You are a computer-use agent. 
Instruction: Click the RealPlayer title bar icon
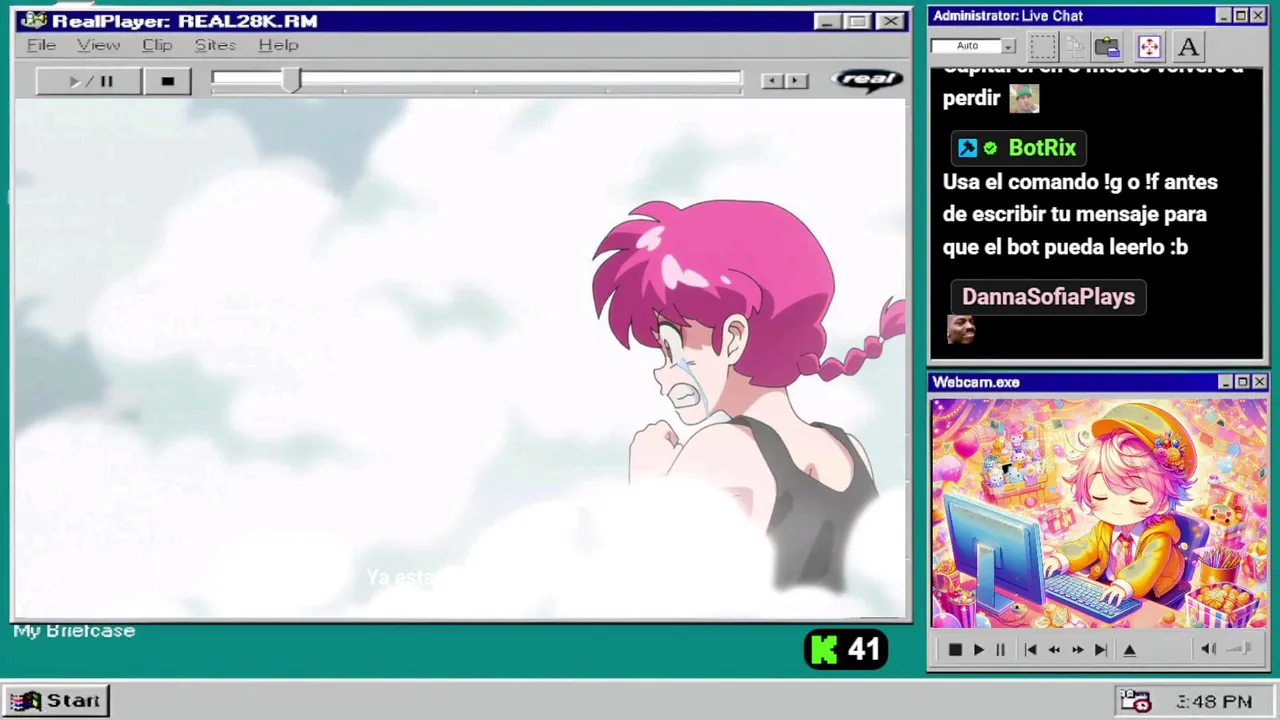point(33,20)
